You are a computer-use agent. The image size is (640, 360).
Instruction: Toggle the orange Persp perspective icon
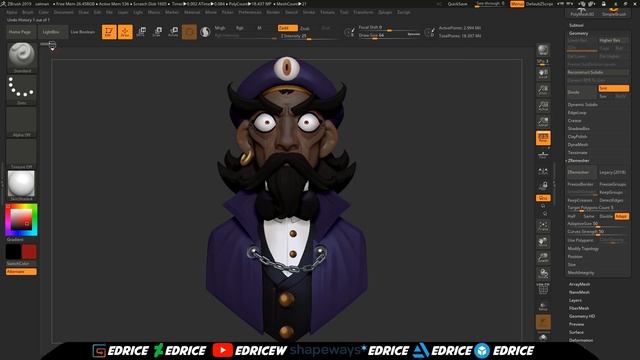pos(543,138)
